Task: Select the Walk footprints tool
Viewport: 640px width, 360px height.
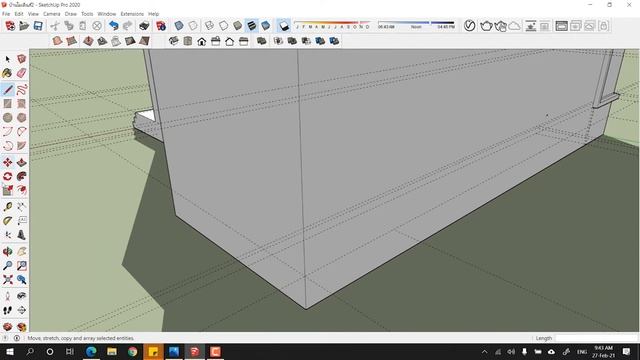Action: pyautogui.click(x=8, y=311)
